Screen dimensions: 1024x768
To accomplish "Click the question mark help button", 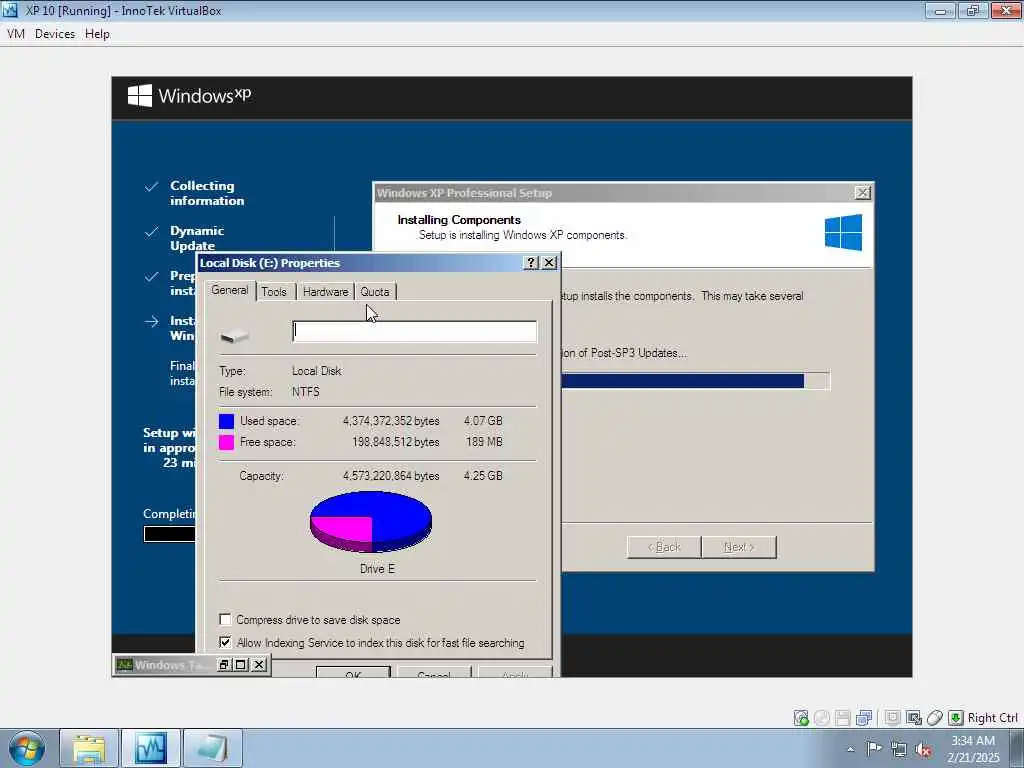I will tap(532, 263).
